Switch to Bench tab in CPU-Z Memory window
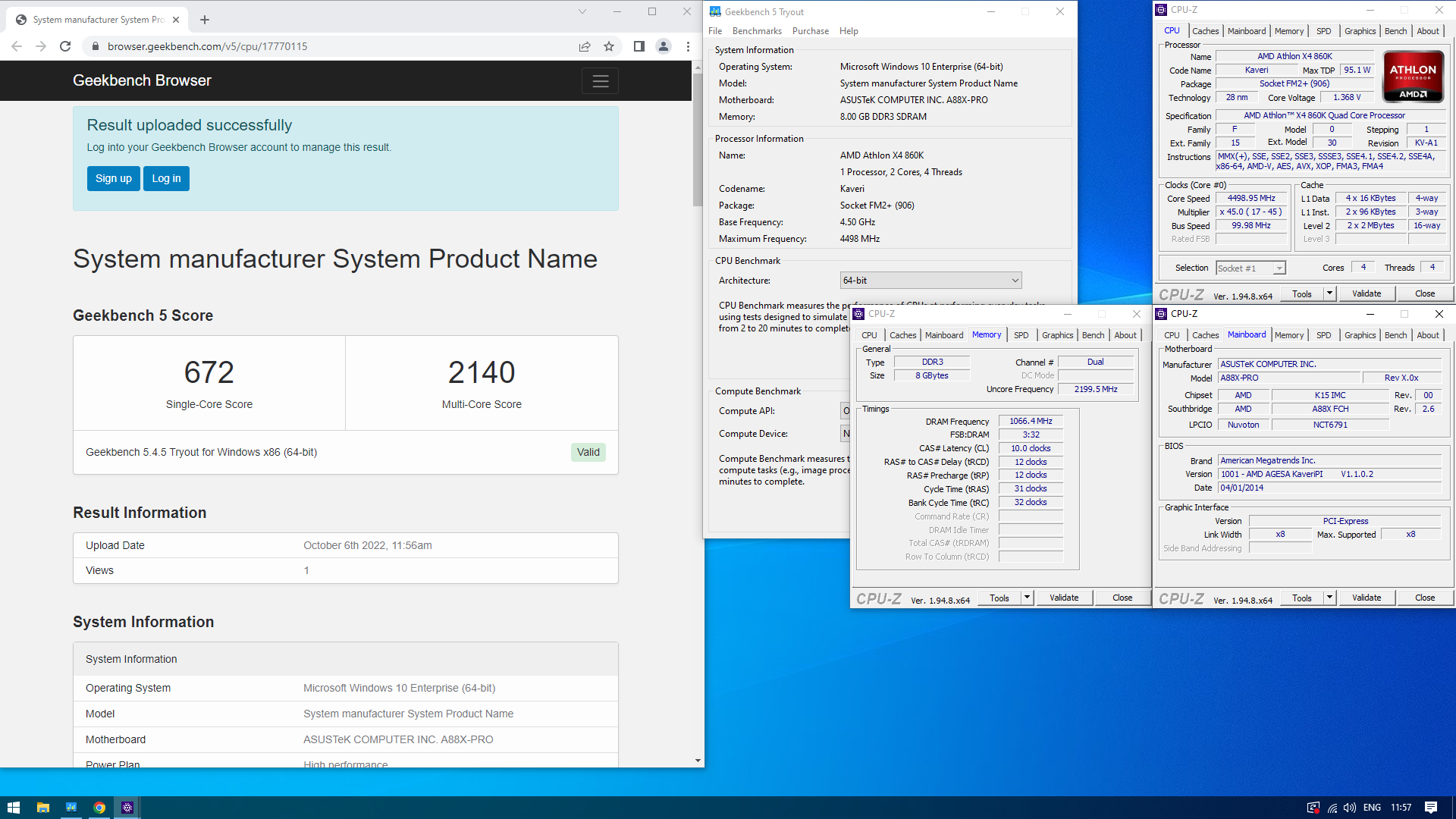This screenshot has width=1456, height=819. pyautogui.click(x=1093, y=335)
